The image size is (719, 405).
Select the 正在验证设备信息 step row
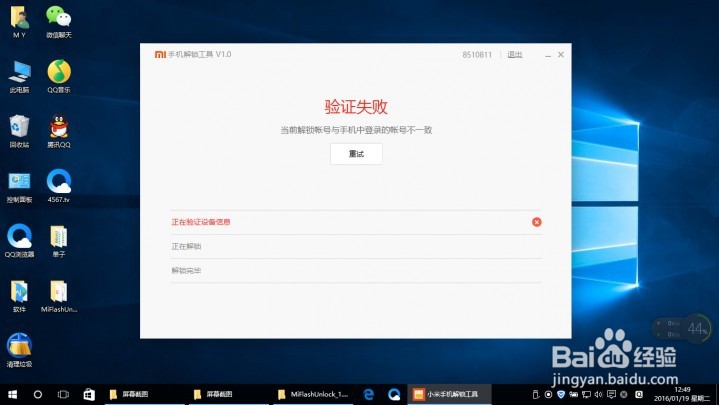[x=356, y=222]
